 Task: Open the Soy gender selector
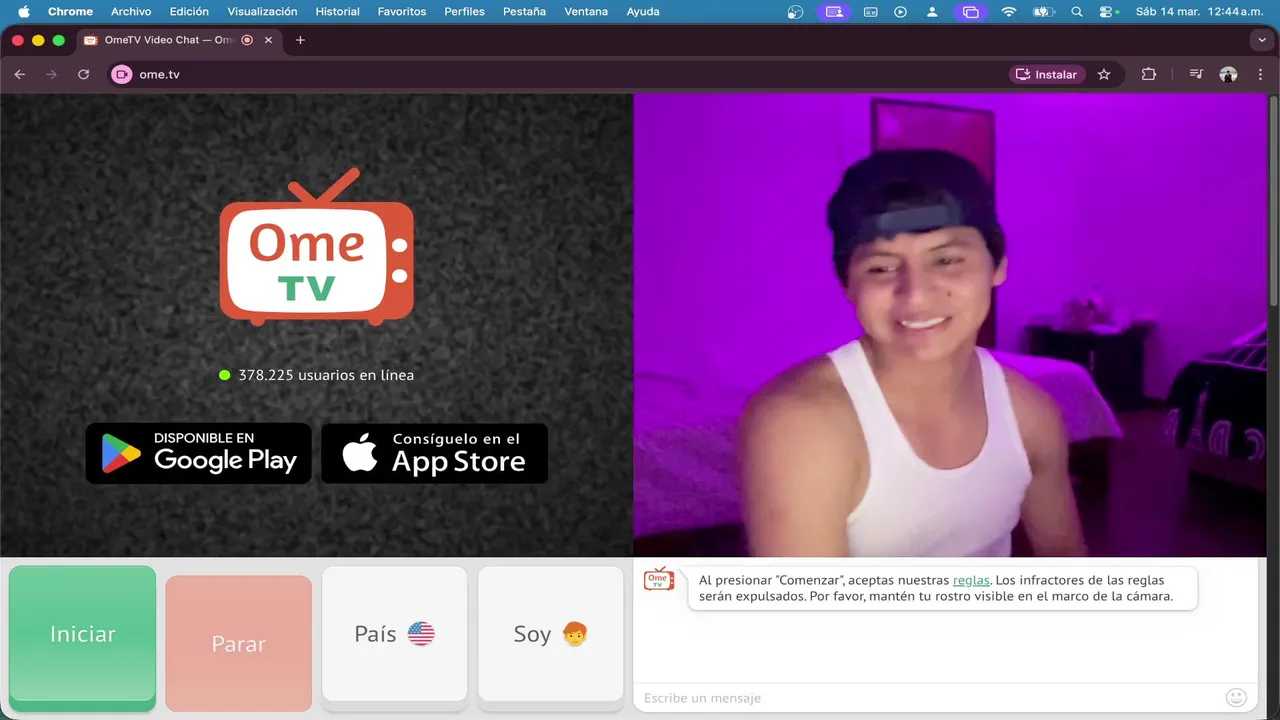click(550, 634)
